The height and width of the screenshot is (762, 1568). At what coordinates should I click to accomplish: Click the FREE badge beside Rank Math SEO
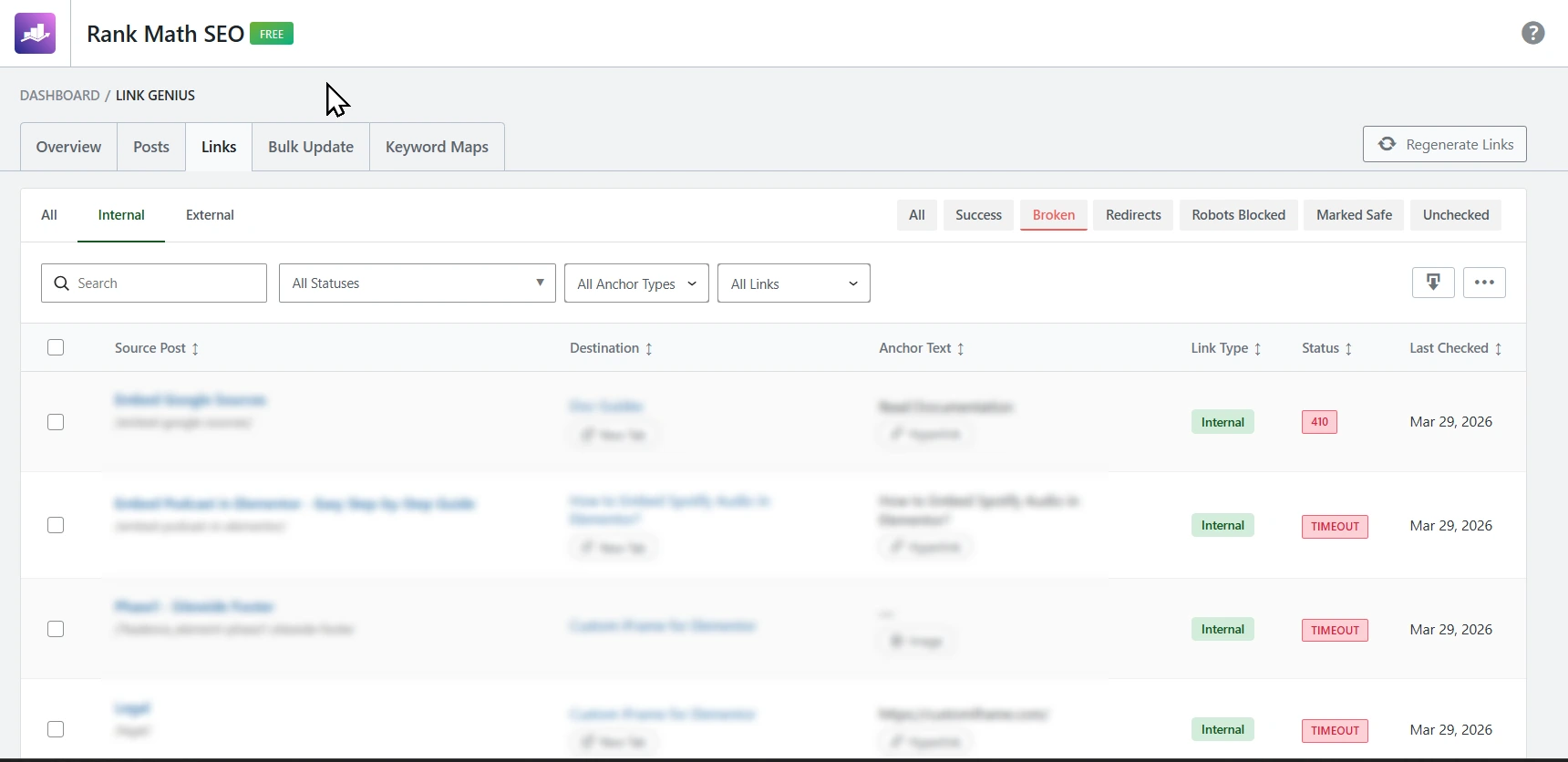click(272, 34)
